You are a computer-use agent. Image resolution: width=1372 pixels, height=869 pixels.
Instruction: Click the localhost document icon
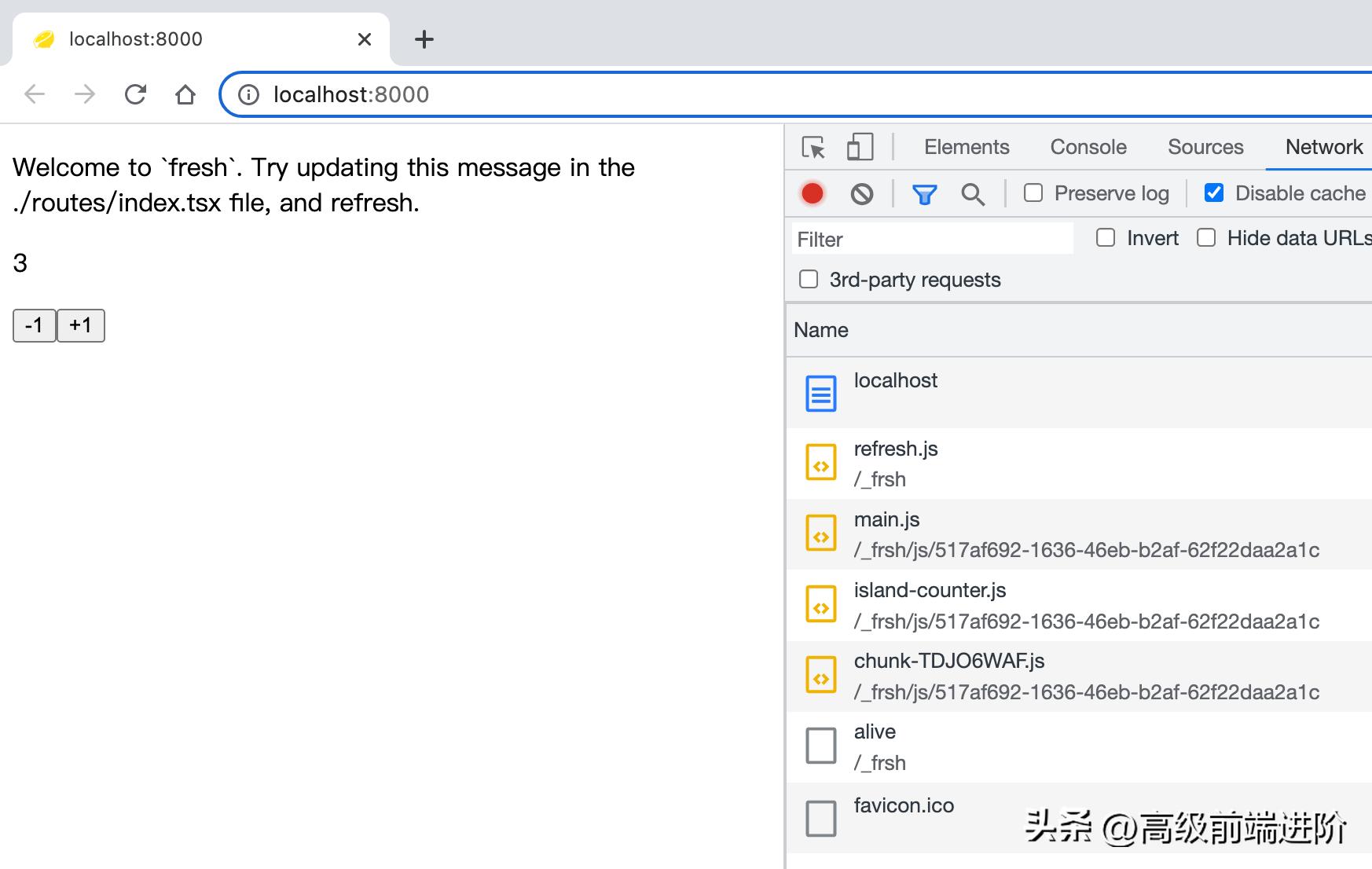pos(821,394)
